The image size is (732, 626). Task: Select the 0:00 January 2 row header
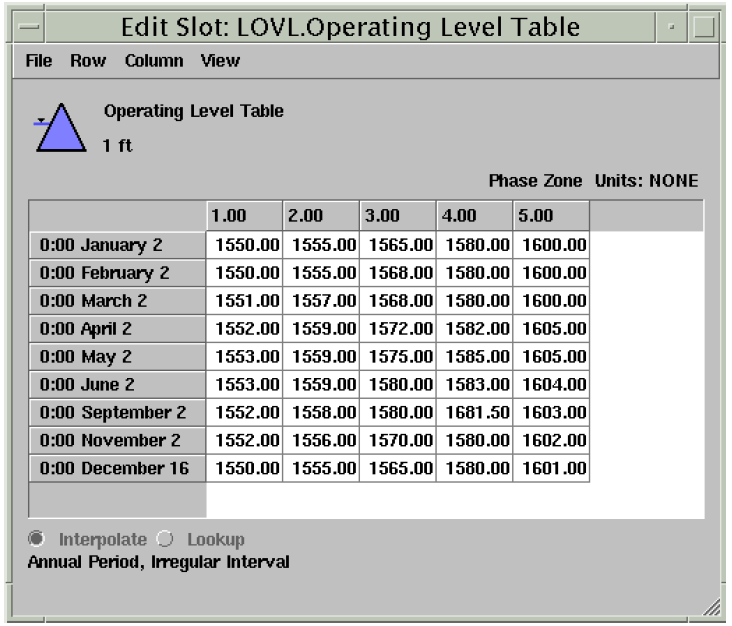click(x=117, y=244)
